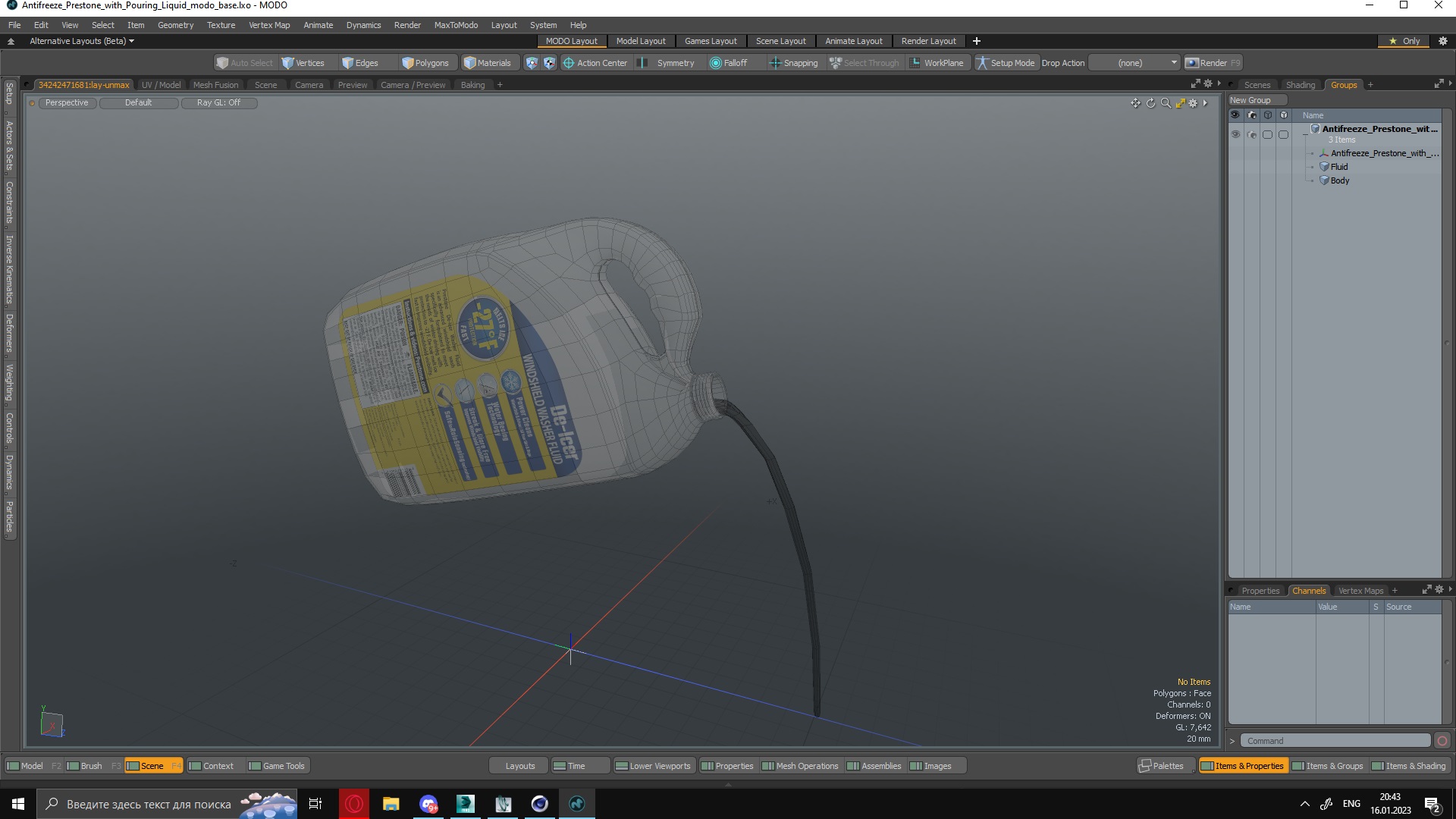Toggle visibility eye for Antifreeze_Prestone group
The height and width of the screenshot is (819, 1456).
click(x=1235, y=134)
